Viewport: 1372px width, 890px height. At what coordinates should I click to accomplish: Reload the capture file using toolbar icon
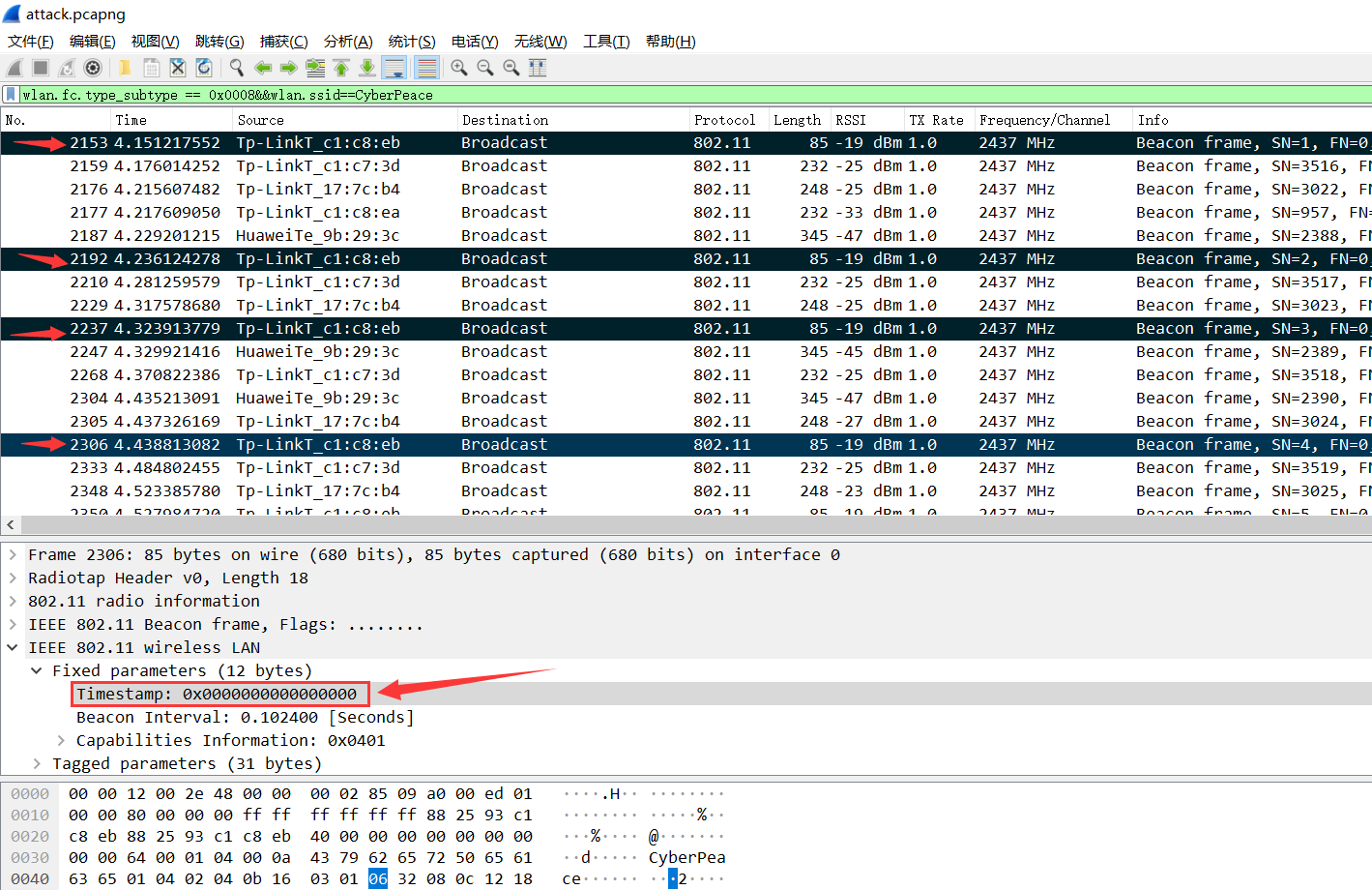203,68
